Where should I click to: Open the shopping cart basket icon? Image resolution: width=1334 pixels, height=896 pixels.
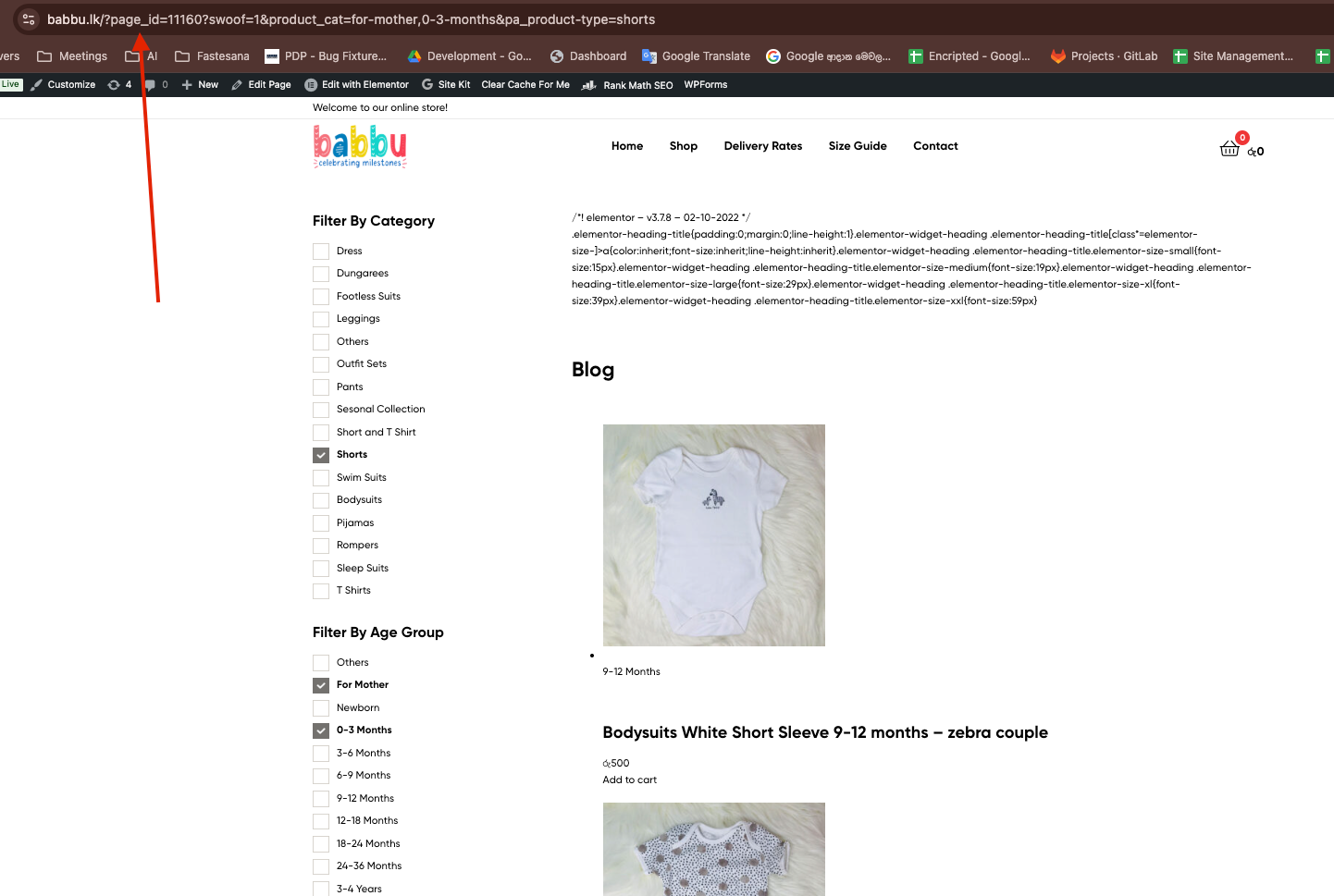point(1229,149)
